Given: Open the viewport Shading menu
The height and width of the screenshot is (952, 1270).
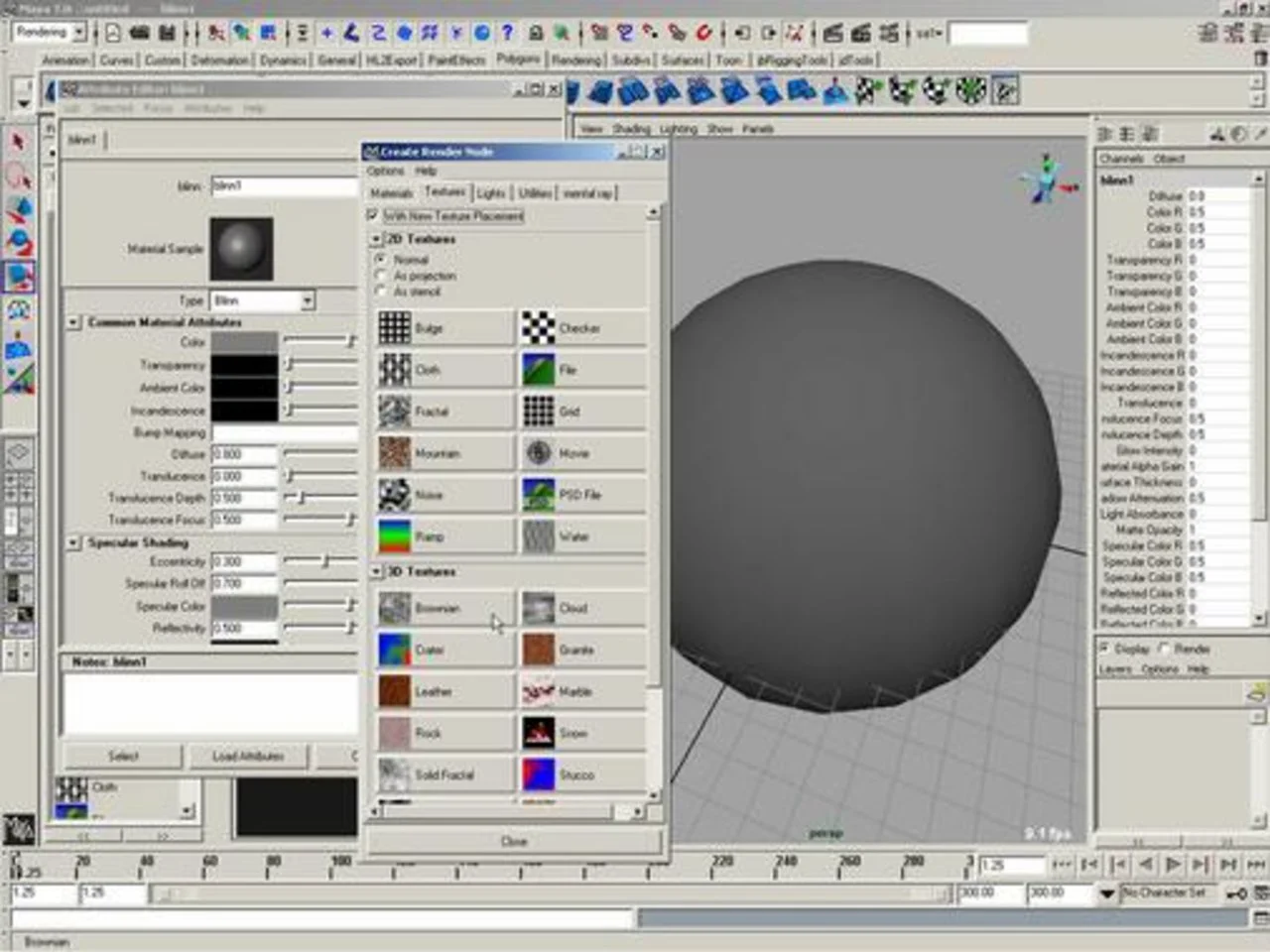Looking at the screenshot, I should (631, 129).
